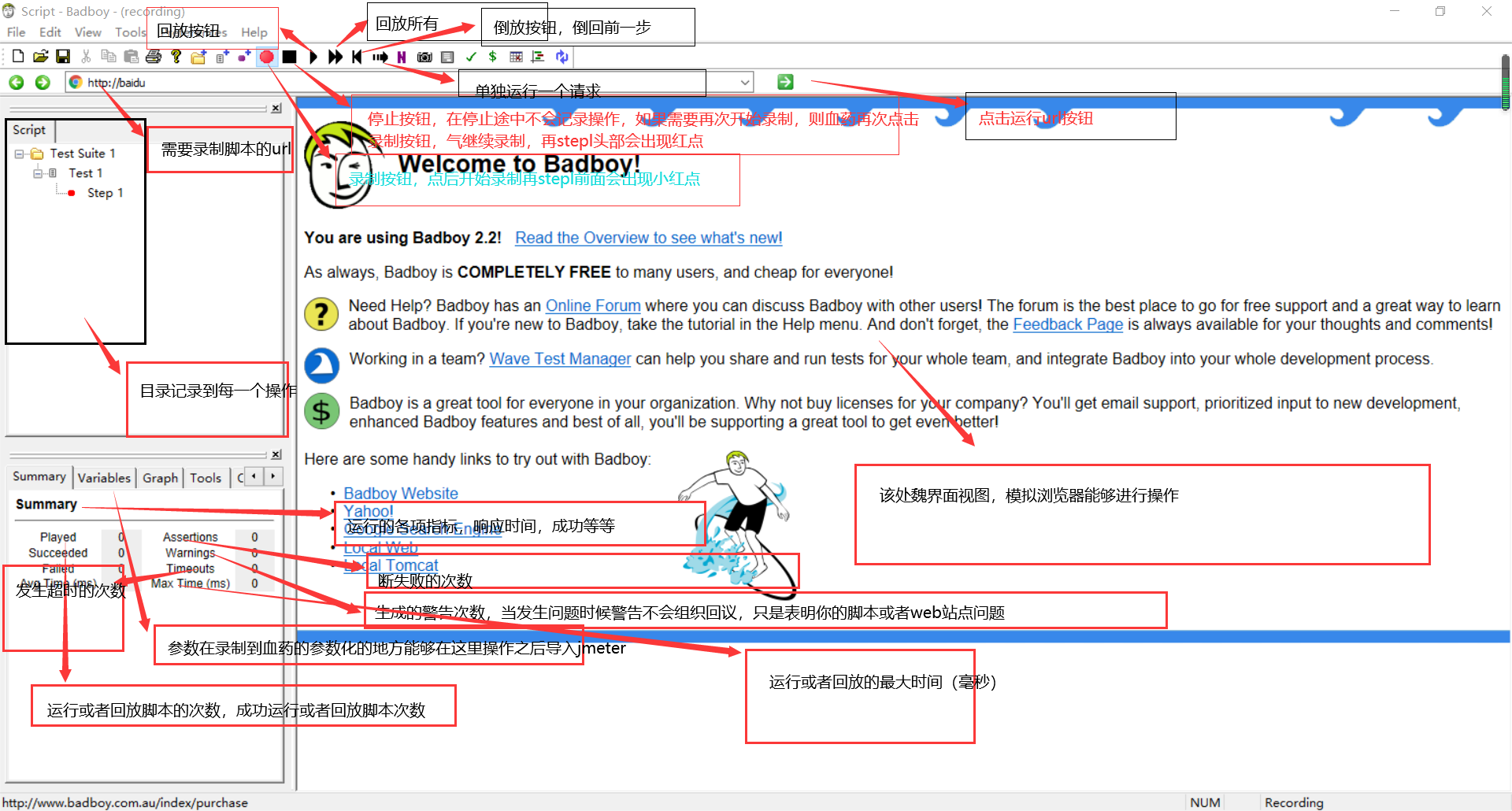Image resolution: width=1512 pixels, height=811 pixels.
Task: Cut selection using the scissors icon
Action: tap(86, 57)
